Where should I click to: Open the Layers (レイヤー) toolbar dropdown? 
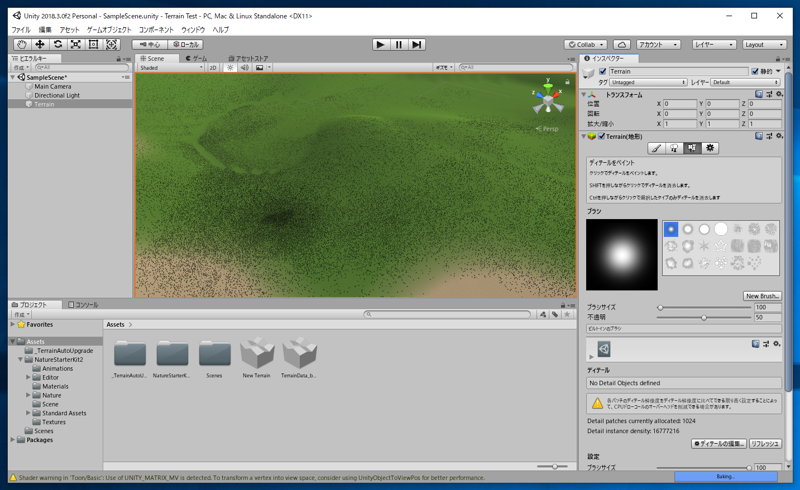tap(714, 44)
